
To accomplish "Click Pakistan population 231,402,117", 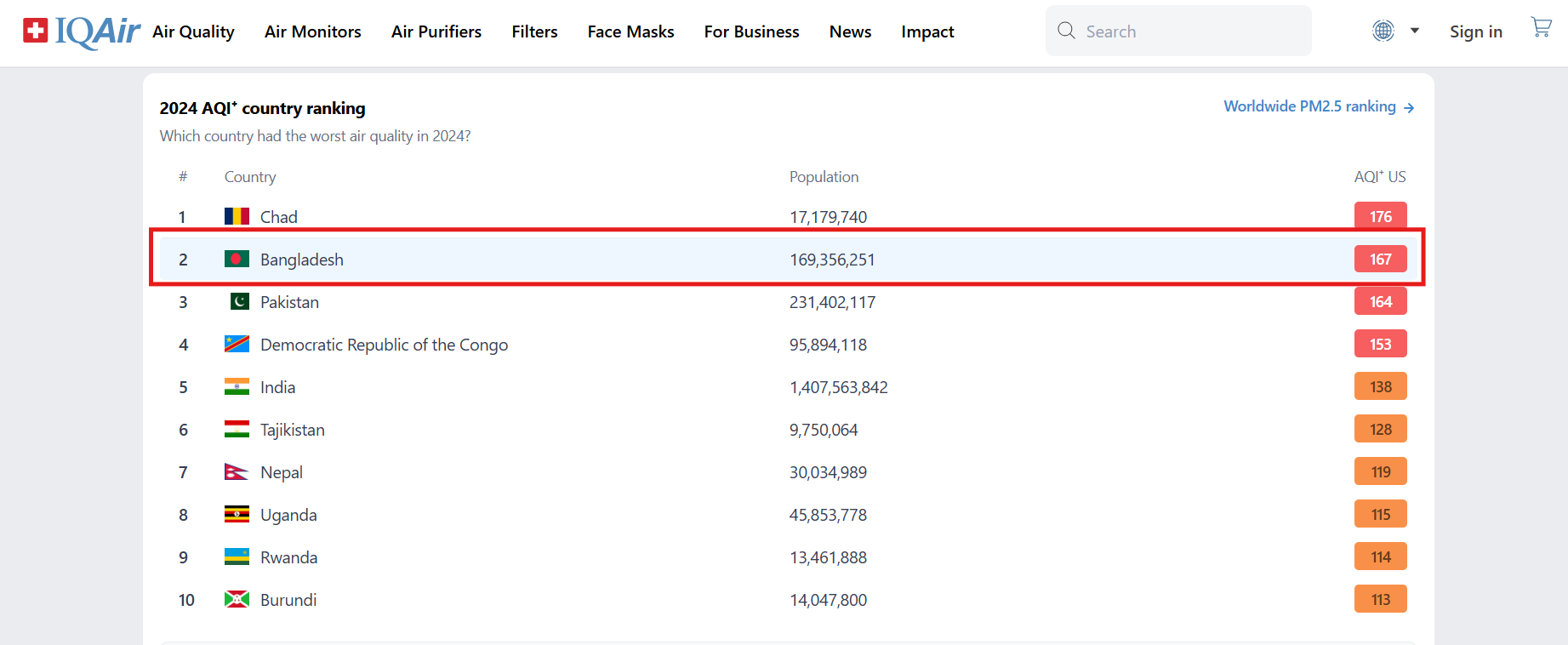I will (832, 302).
